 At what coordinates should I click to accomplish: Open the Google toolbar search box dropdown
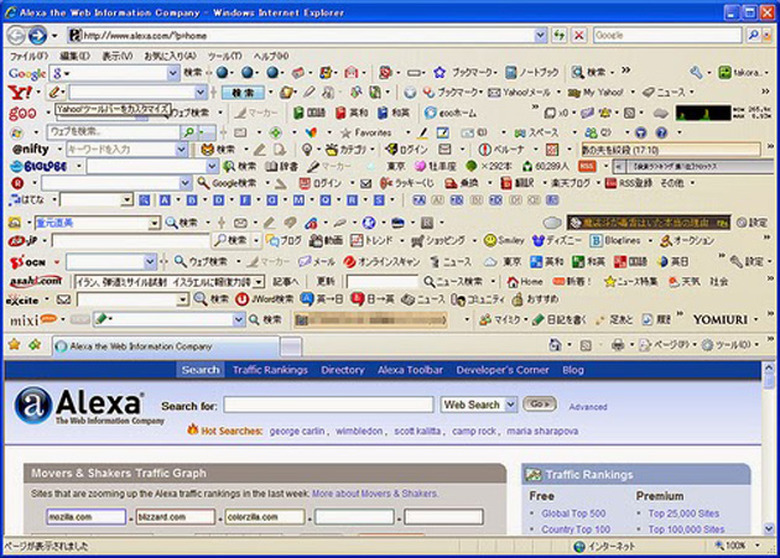click(173, 73)
